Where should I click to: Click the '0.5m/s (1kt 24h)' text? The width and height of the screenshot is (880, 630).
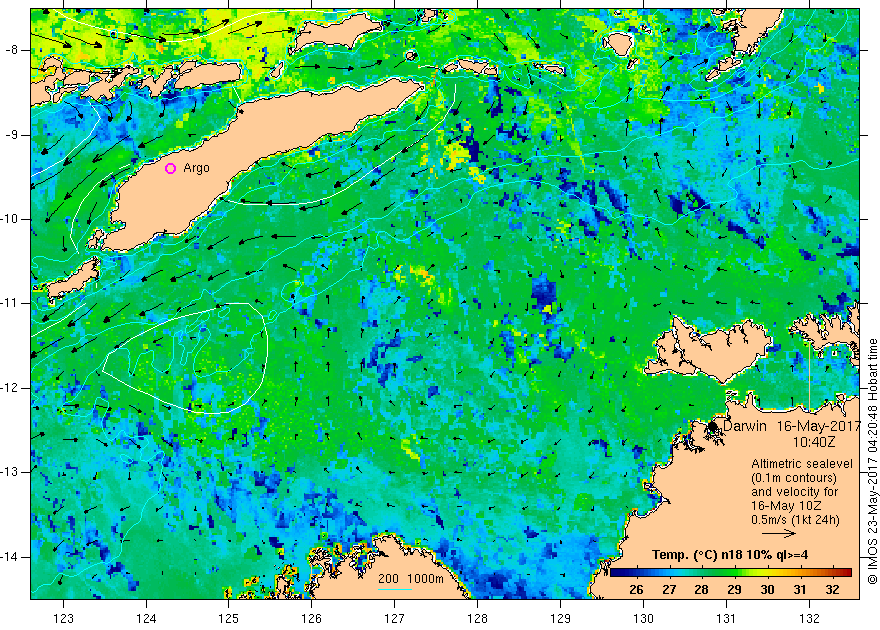[x=795, y=520]
